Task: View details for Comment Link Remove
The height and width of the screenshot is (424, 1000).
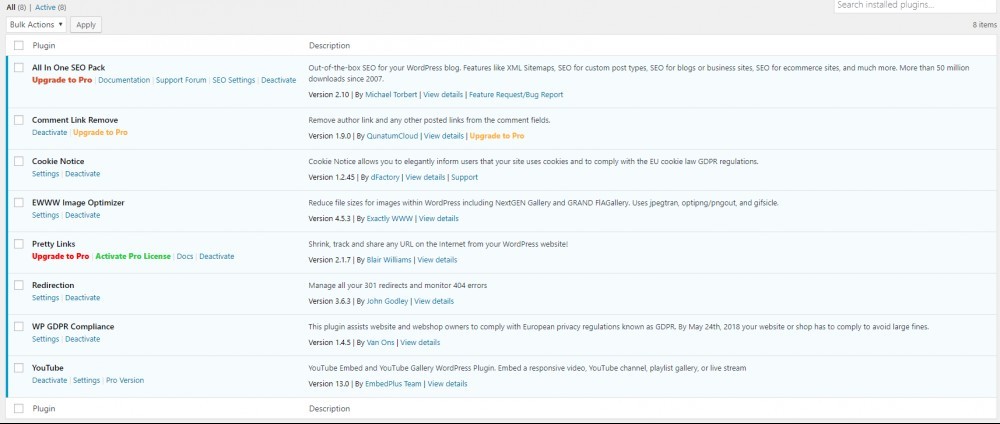Action: tap(444, 136)
